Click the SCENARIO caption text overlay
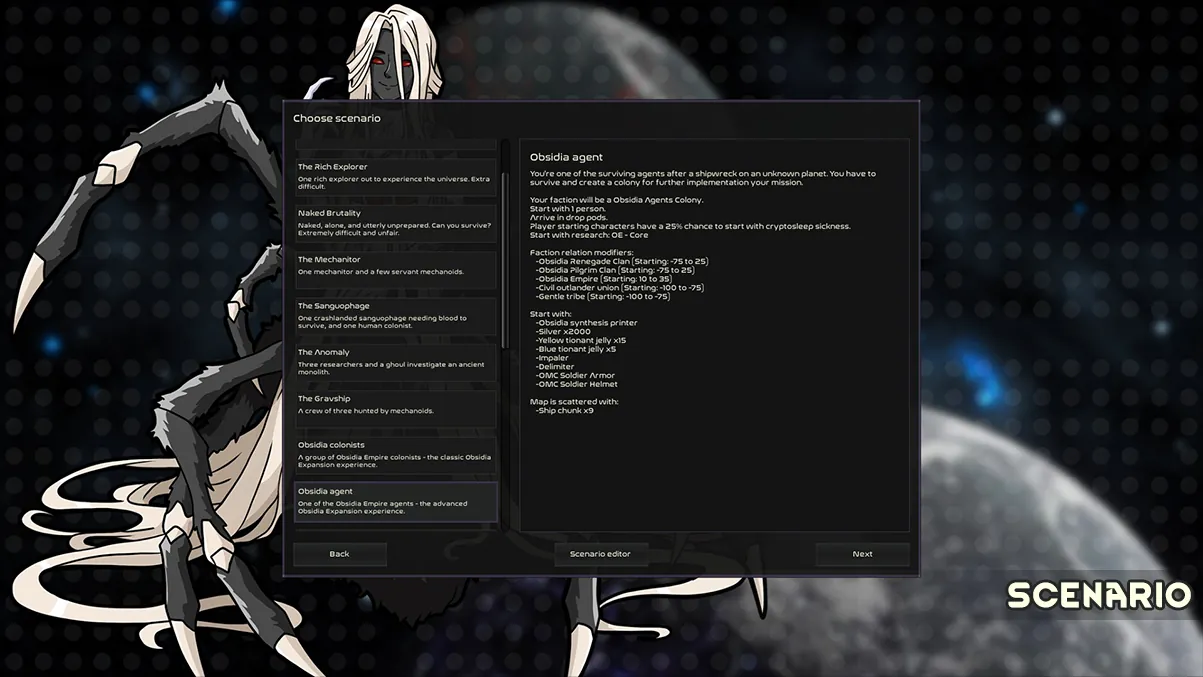Screen dimensions: 1203x677 coord(1098,595)
